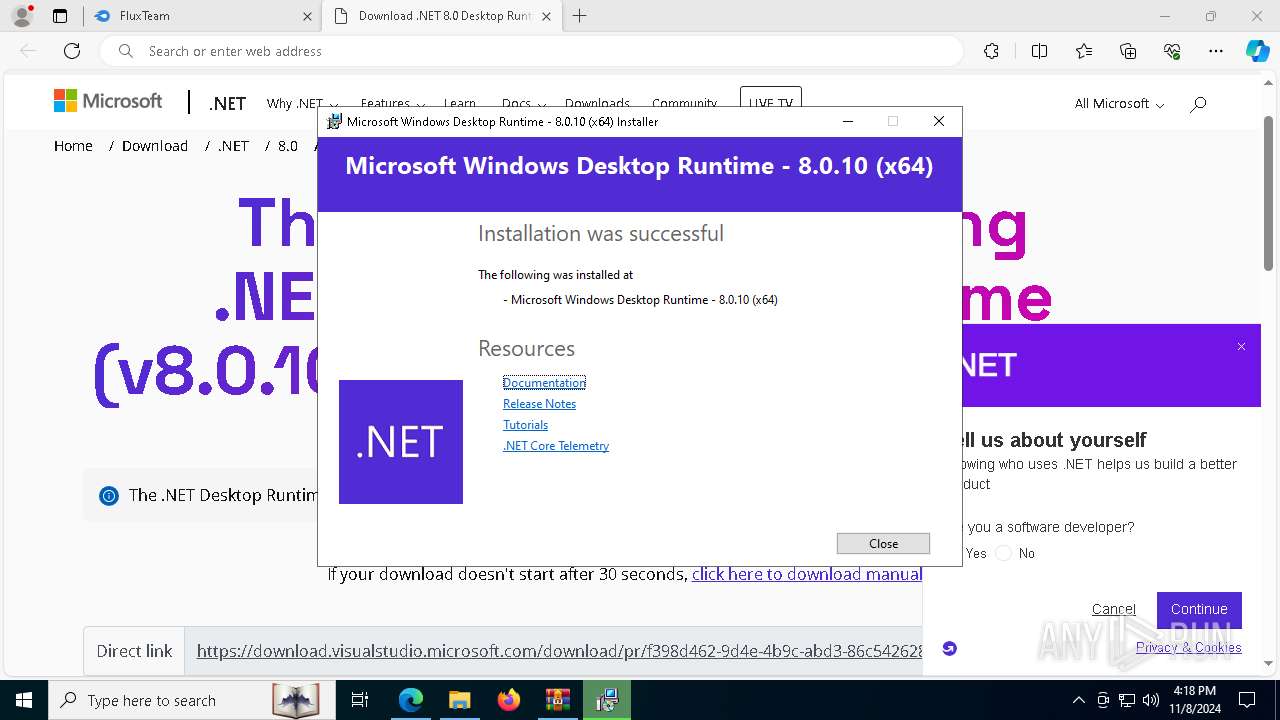Image resolution: width=1280 pixels, height=720 pixels.
Task: Show hidden tray icons chevron
Action: 1078,700
